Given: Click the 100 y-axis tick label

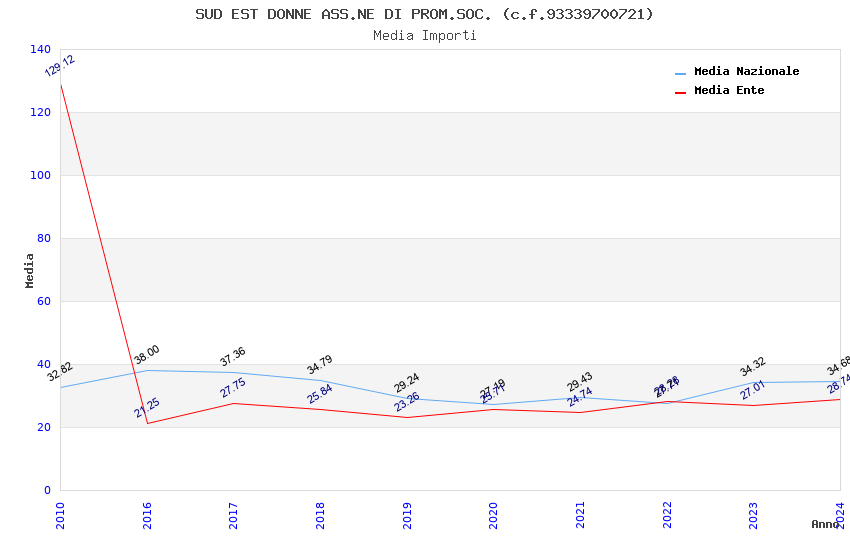Looking at the screenshot, I should (x=41, y=175).
